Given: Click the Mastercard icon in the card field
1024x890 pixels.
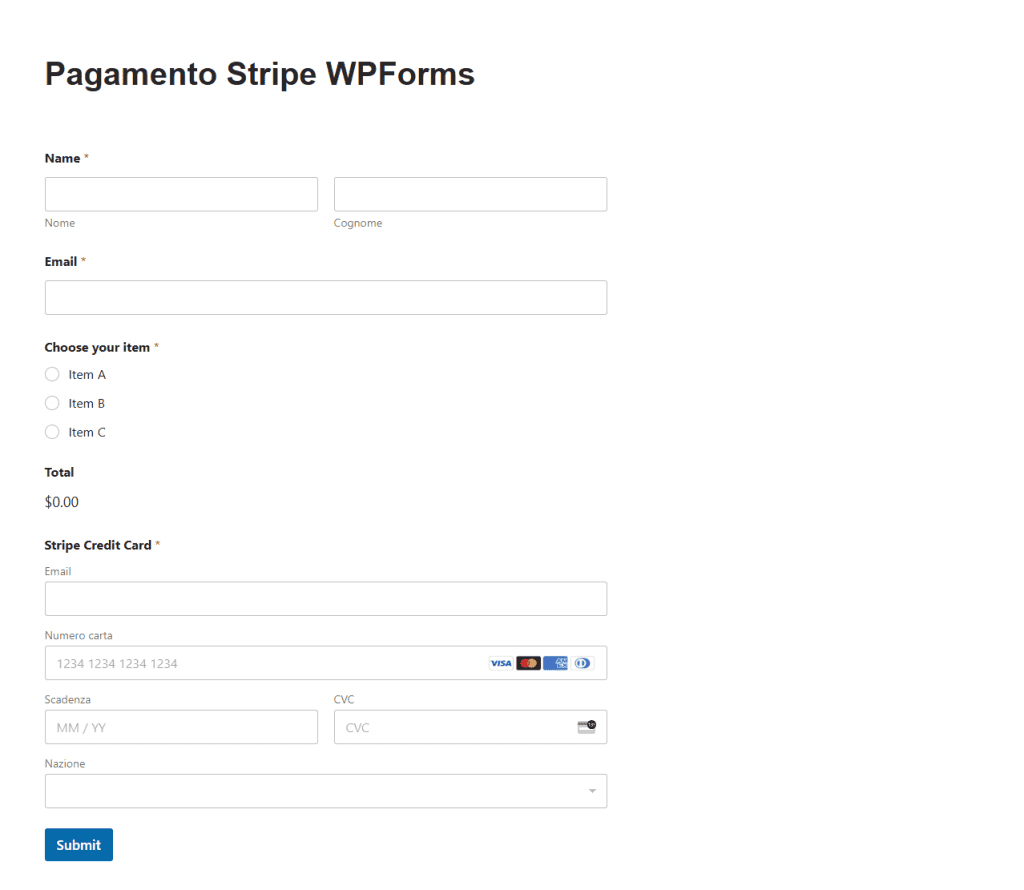Looking at the screenshot, I should 528,663.
